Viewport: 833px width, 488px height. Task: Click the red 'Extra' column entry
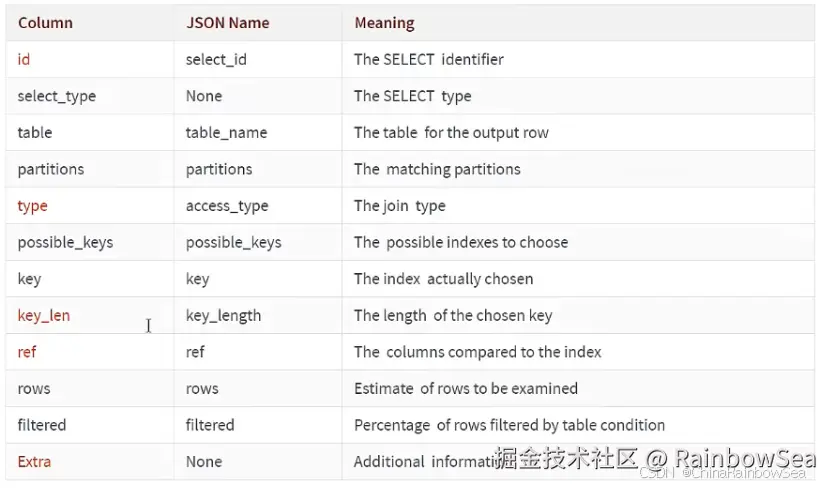click(34, 461)
